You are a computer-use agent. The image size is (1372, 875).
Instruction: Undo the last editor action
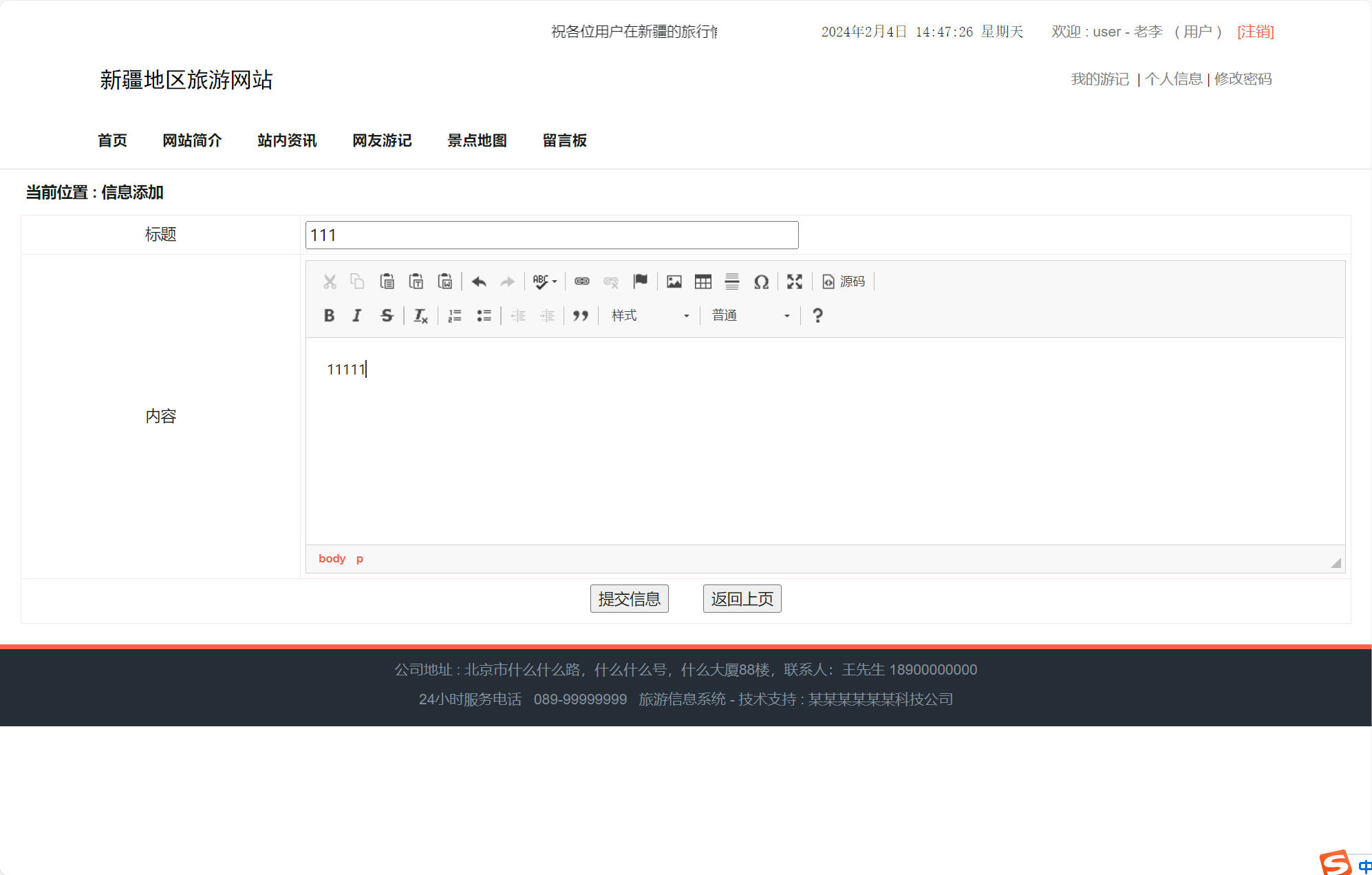[x=479, y=282]
